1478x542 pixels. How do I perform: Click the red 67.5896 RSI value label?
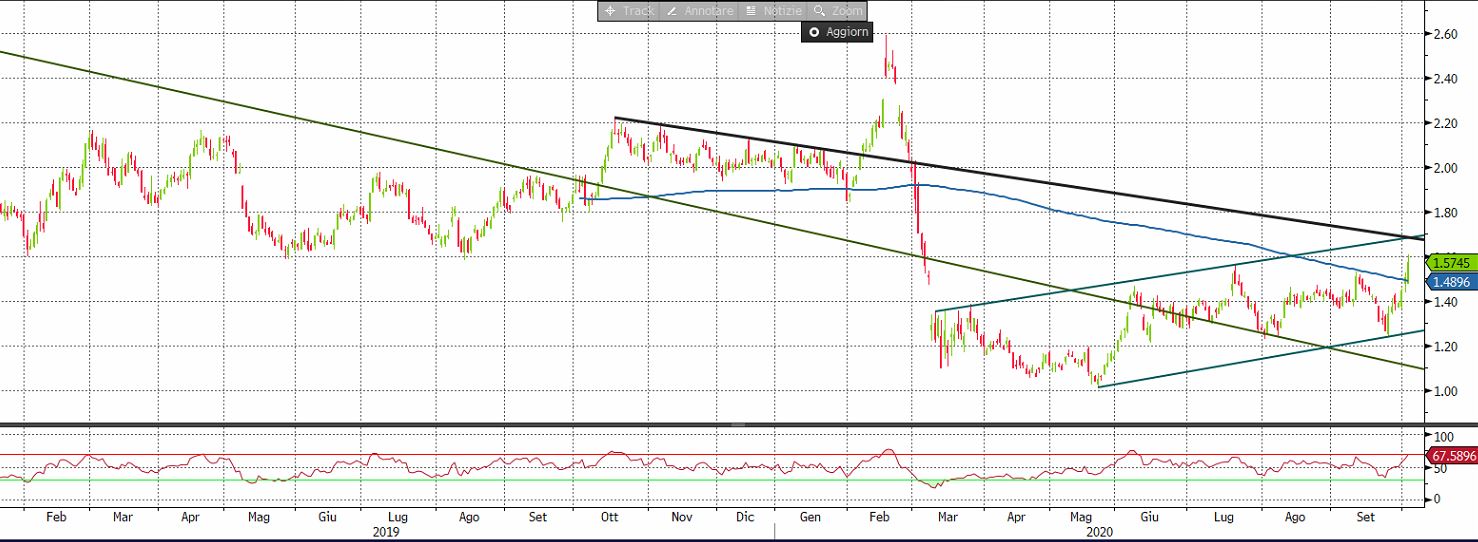click(1453, 456)
